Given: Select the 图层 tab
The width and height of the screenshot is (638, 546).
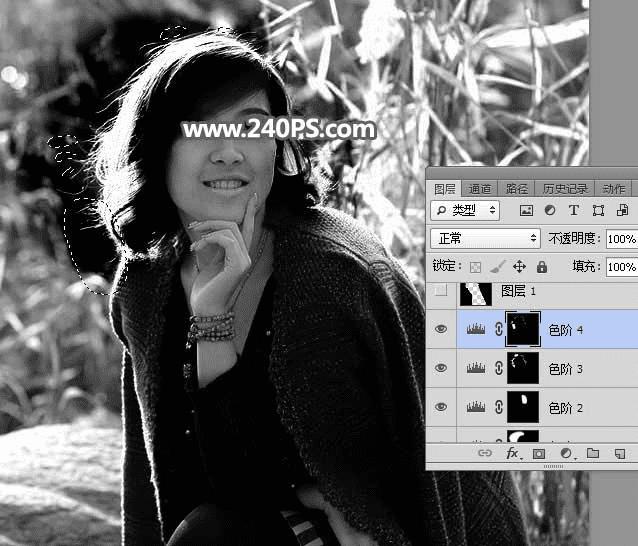Looking at the screenshot, I should pos(444,189).
